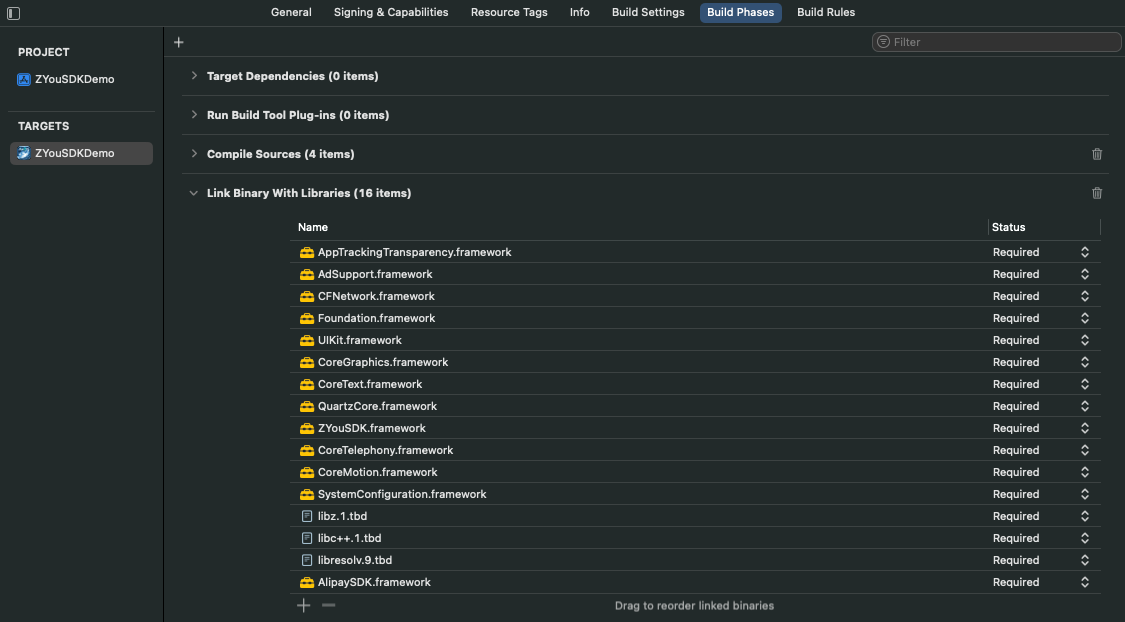Delete the Compile Sources phase via trash icon
The height and width of the screenshot is (622, 1125).
click(x=1097, y=154)
